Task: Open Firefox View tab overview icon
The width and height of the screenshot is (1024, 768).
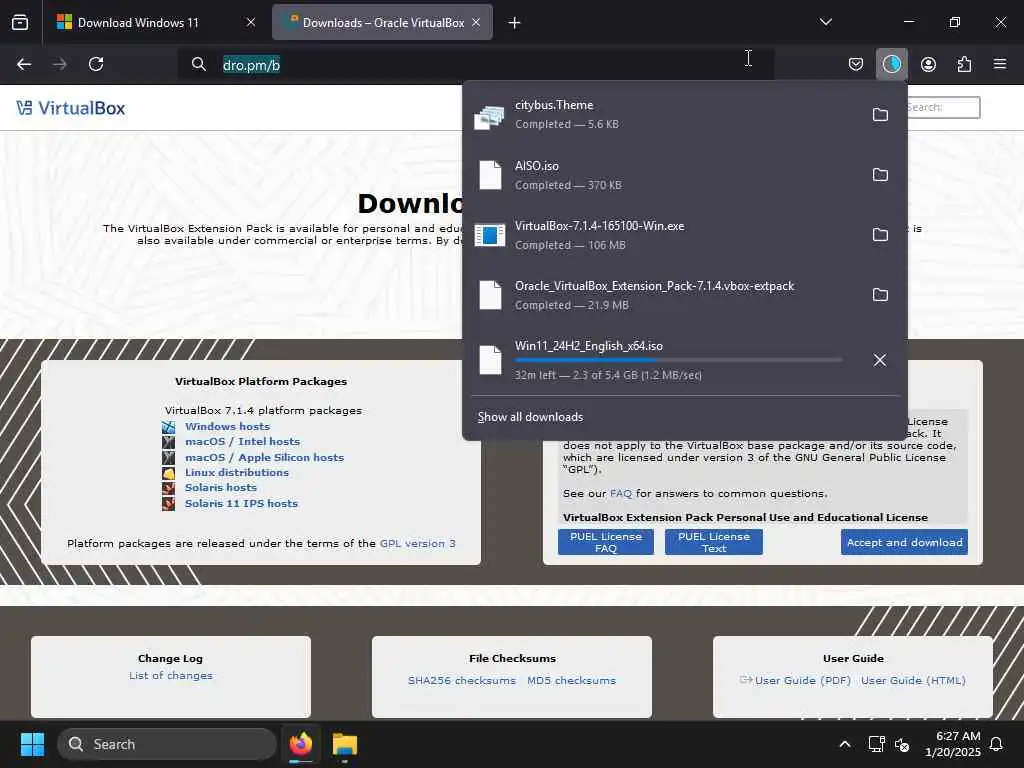Action: [20, 23]
